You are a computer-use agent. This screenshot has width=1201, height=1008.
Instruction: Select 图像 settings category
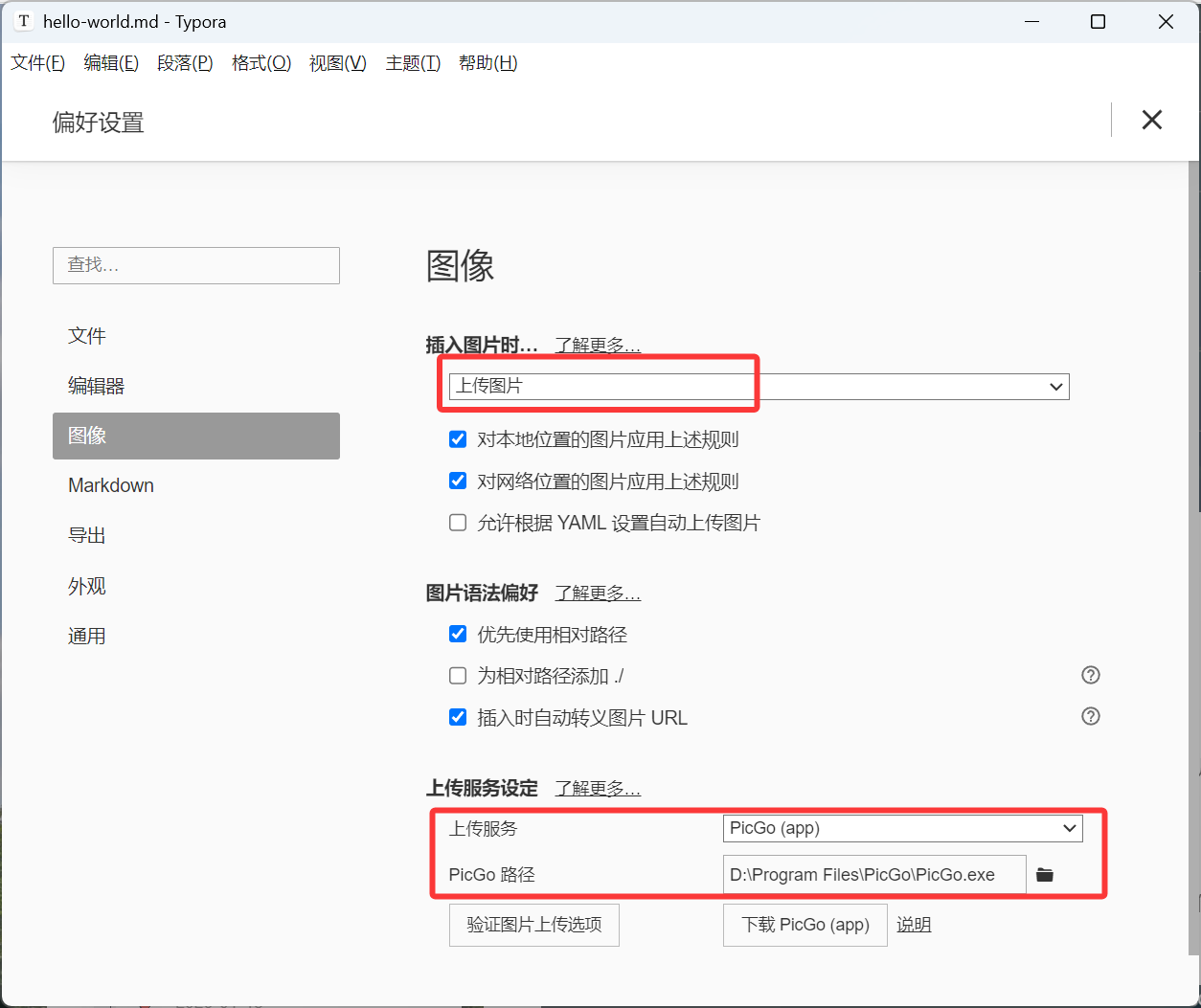[196, 436]
